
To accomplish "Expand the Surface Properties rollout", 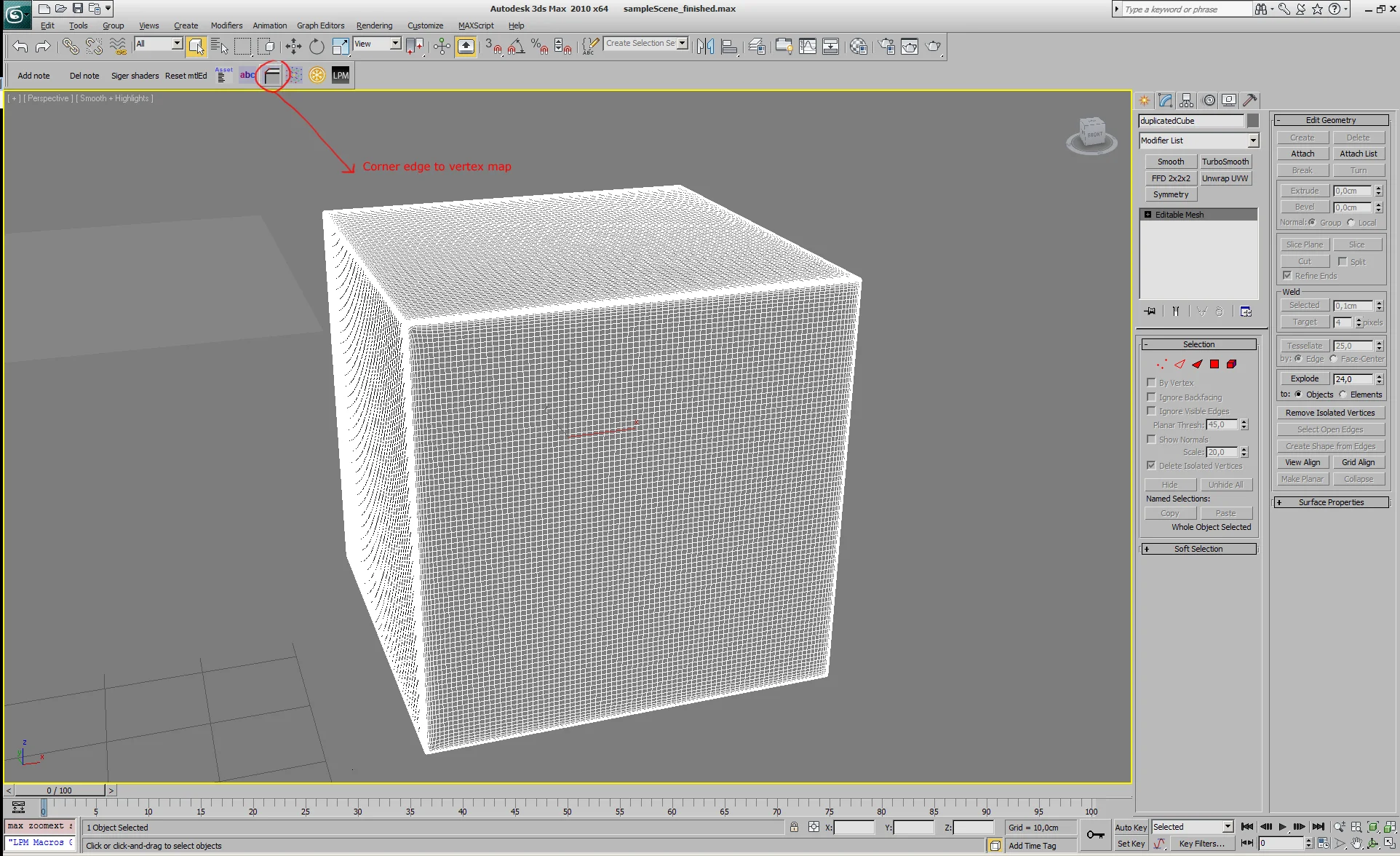I will (1330, 502).
